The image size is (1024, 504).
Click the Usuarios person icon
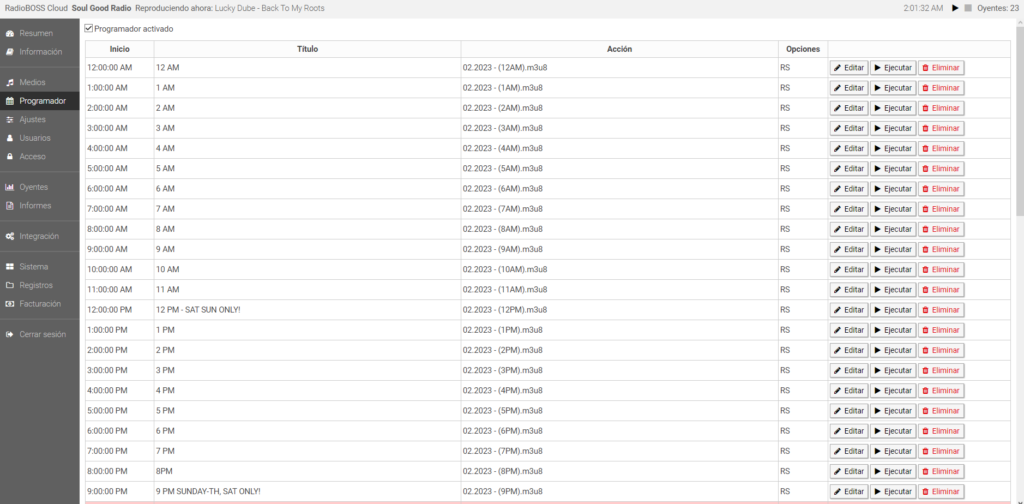pyautogui.click(x=10, y=138)
